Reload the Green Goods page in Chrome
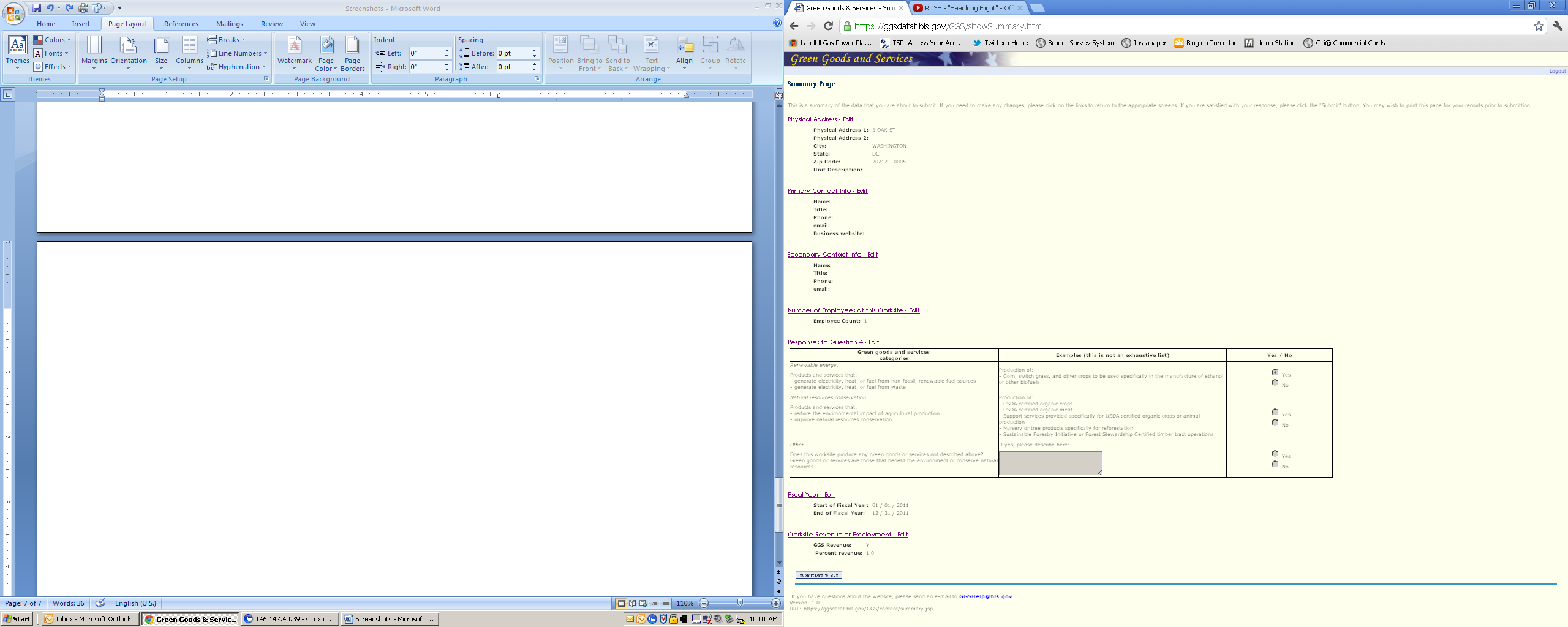Screen dimensions: 1568x627 point(828,26)
